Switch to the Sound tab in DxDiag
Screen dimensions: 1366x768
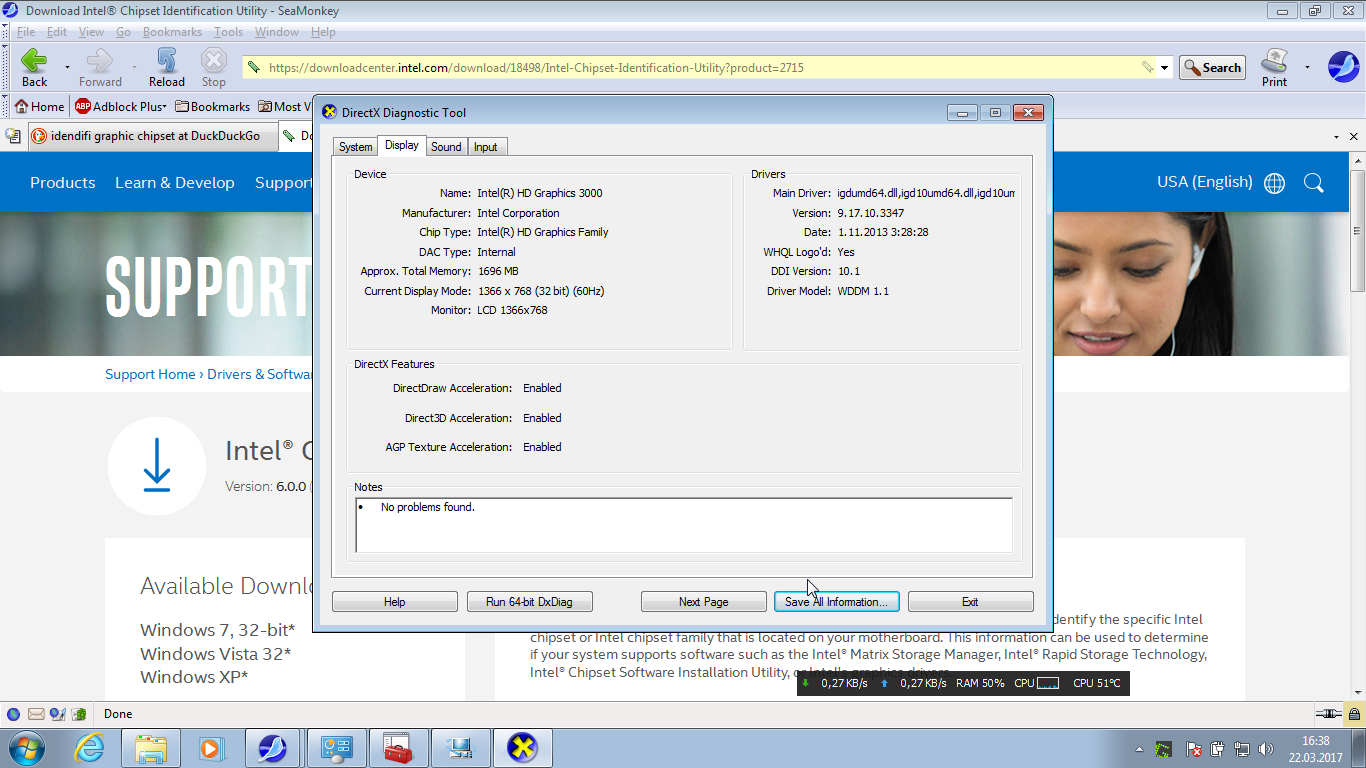(446, 147)
